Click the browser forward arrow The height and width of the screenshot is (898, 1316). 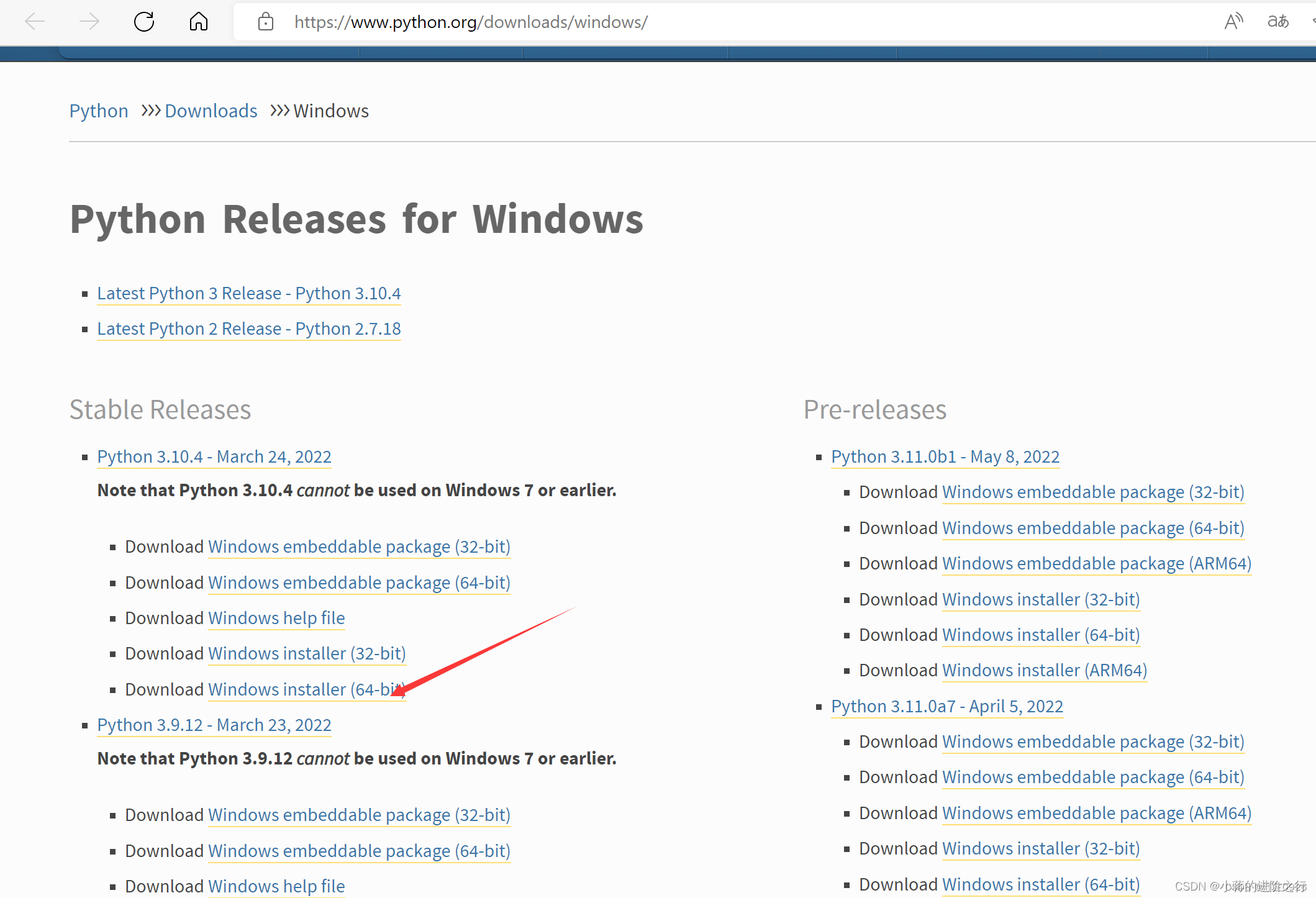(89, 22)
